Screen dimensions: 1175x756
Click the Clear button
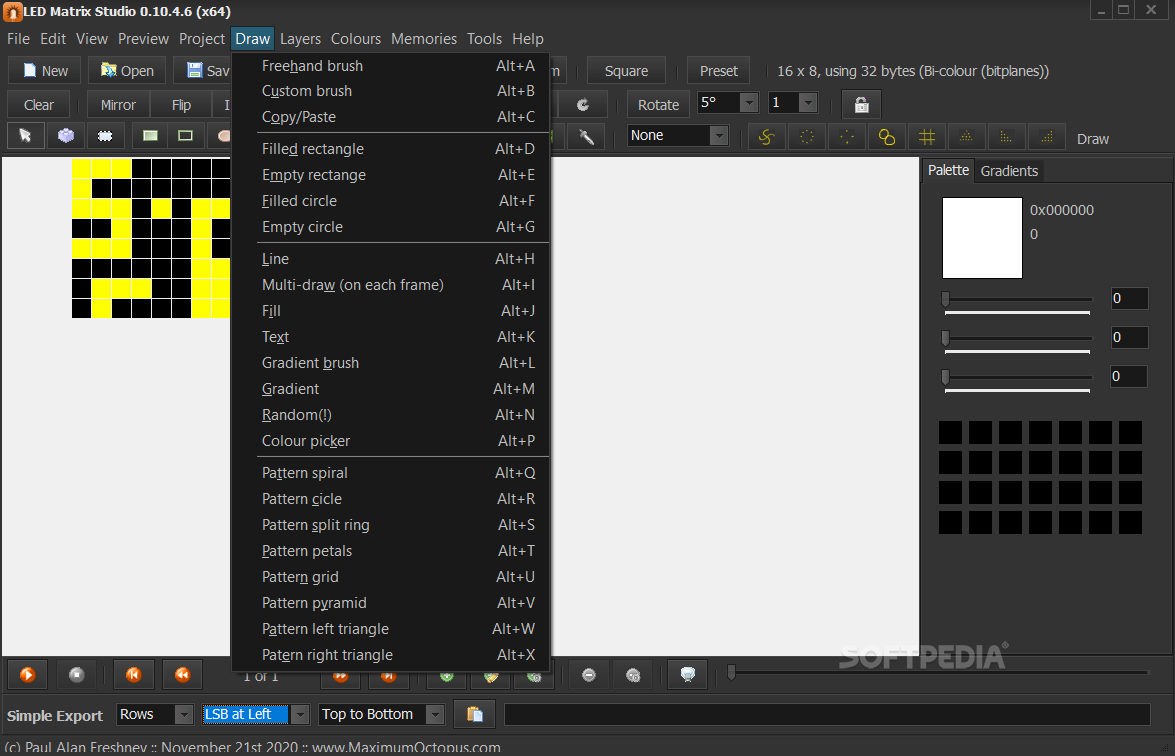[x=38, y=105]
